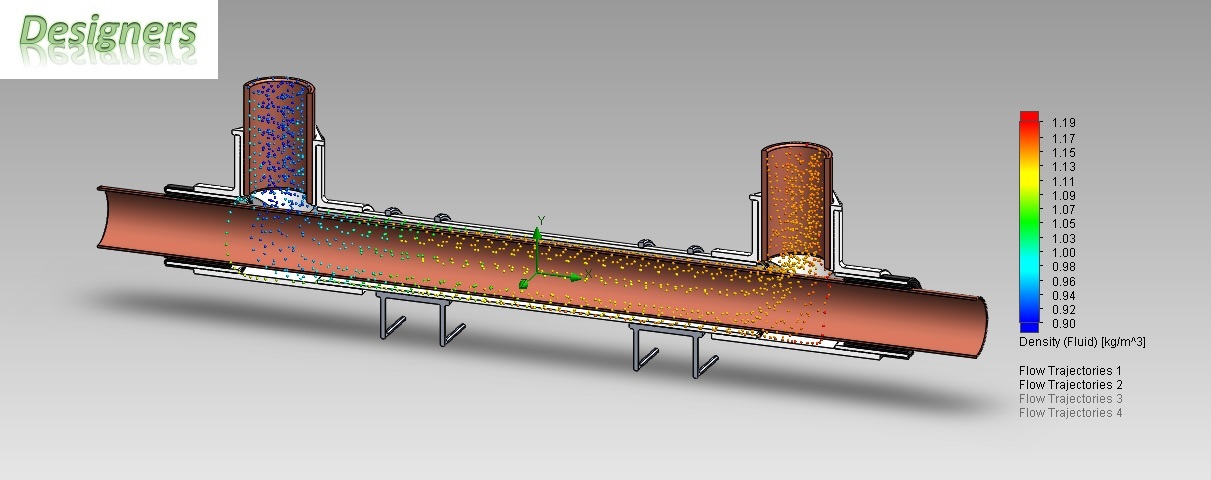Click the 1.19 maximum legend value
The height and width of the screenshot is (480, 1211).
[x=1063, y=123]
